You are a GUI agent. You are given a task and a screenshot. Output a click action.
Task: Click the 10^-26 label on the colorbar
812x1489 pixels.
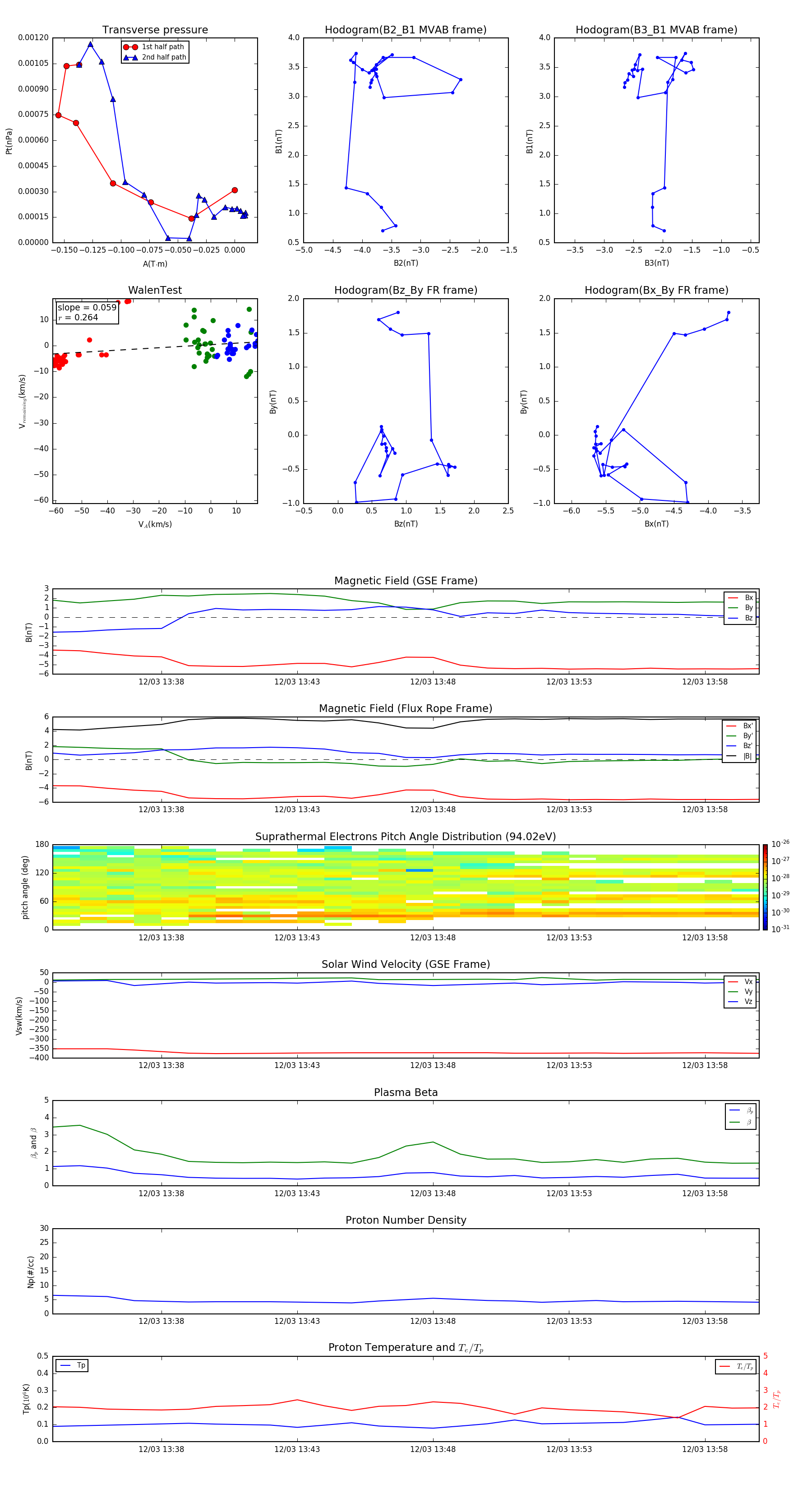(780, 844)
